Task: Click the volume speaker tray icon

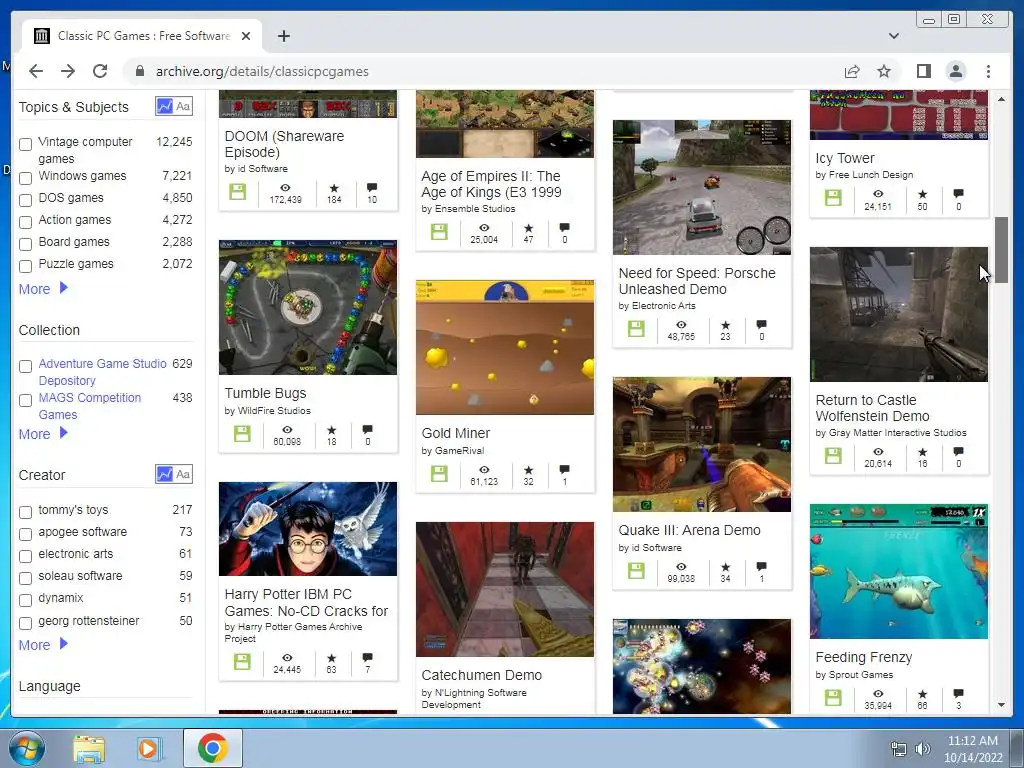Action: coord(923,749)
